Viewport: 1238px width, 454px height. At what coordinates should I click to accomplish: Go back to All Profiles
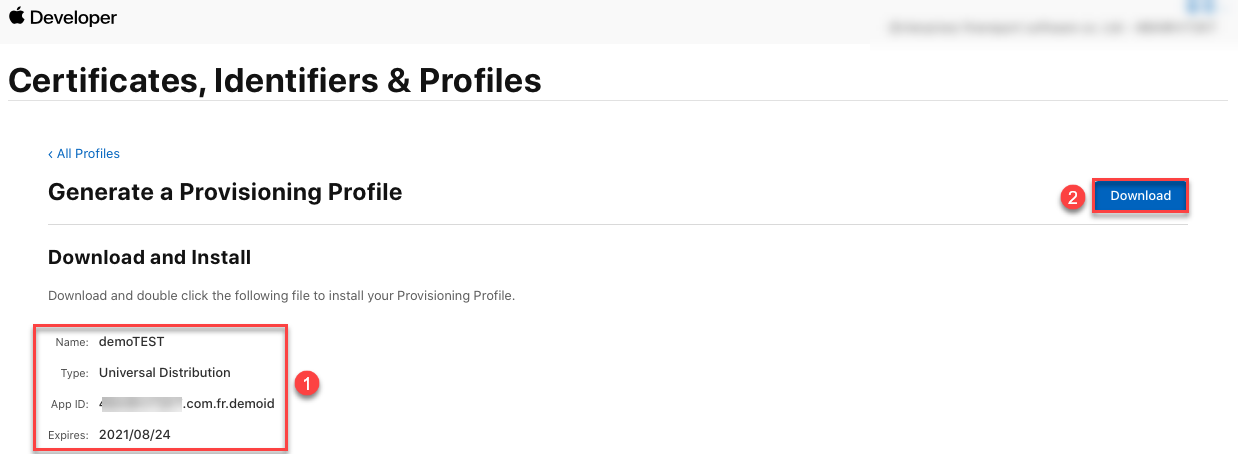[x=87, y=154]
